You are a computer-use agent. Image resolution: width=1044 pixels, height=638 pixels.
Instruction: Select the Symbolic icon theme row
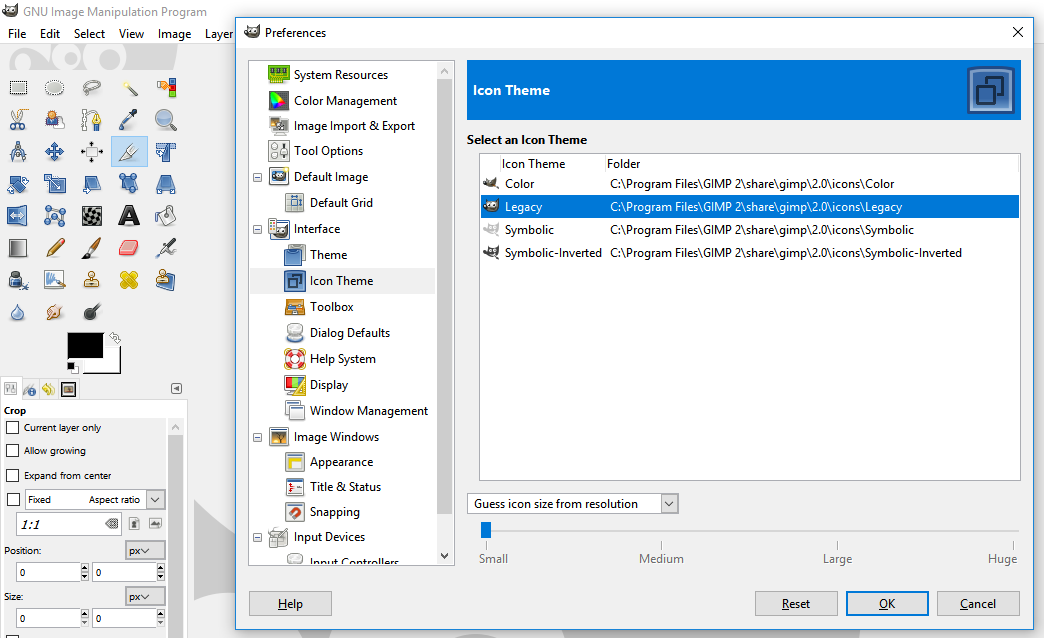tap(750, 230)
